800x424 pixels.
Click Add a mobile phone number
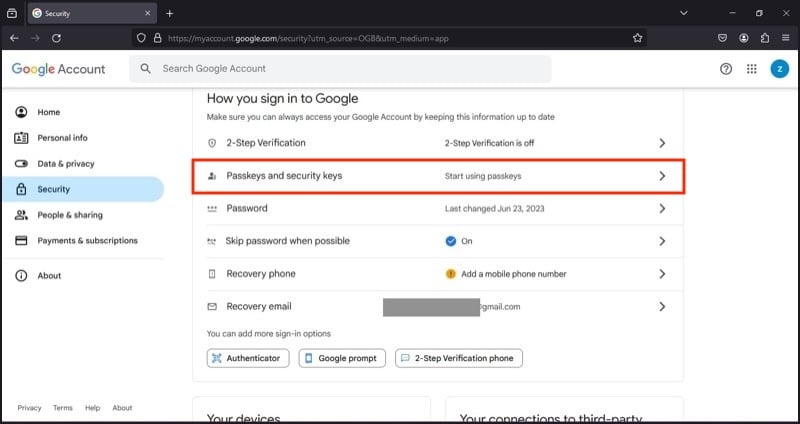click(x=513, y=274)
